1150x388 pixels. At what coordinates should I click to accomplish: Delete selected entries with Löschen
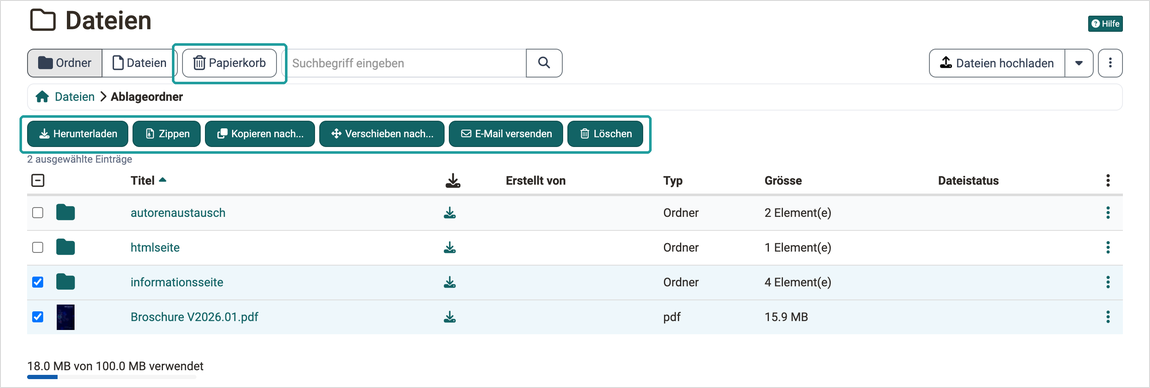pyautogui.click(x=605, y=134)
